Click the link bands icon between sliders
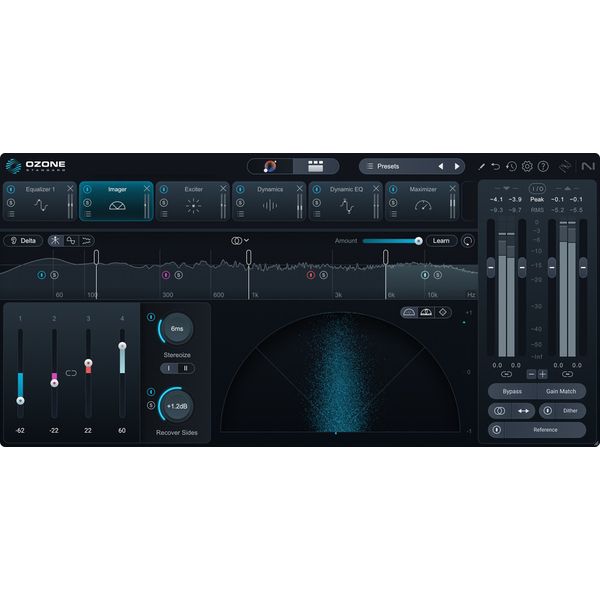 [71, 373]
